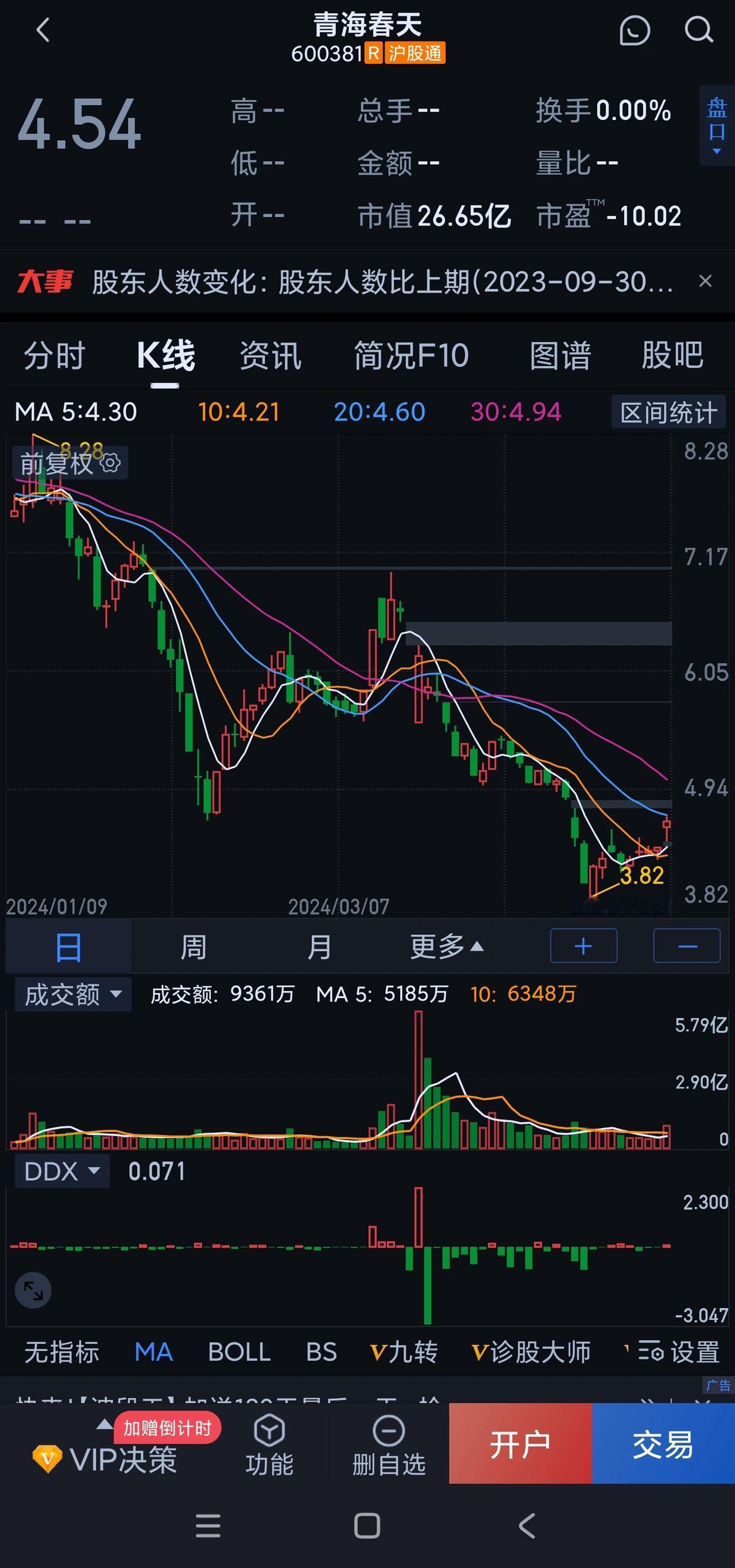Screen dimensions: 735x1568
Task: Tap the Android recent apps menu icon
Action: pyautogui.click(x=208, y=1526)
